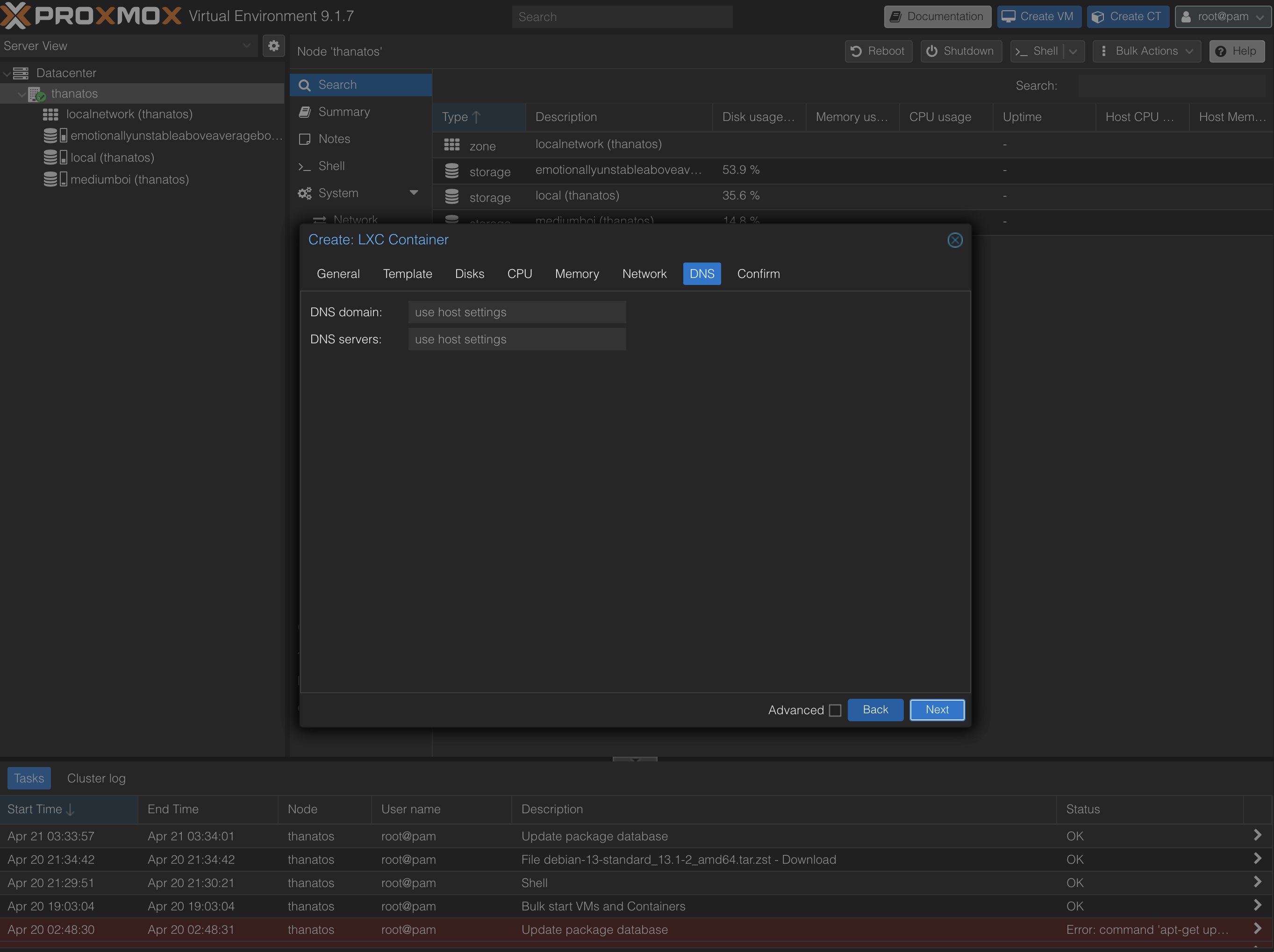Click the Help question mark icon
The width and height of the screenshot is (1274, 952).
tap(1220, 51)
